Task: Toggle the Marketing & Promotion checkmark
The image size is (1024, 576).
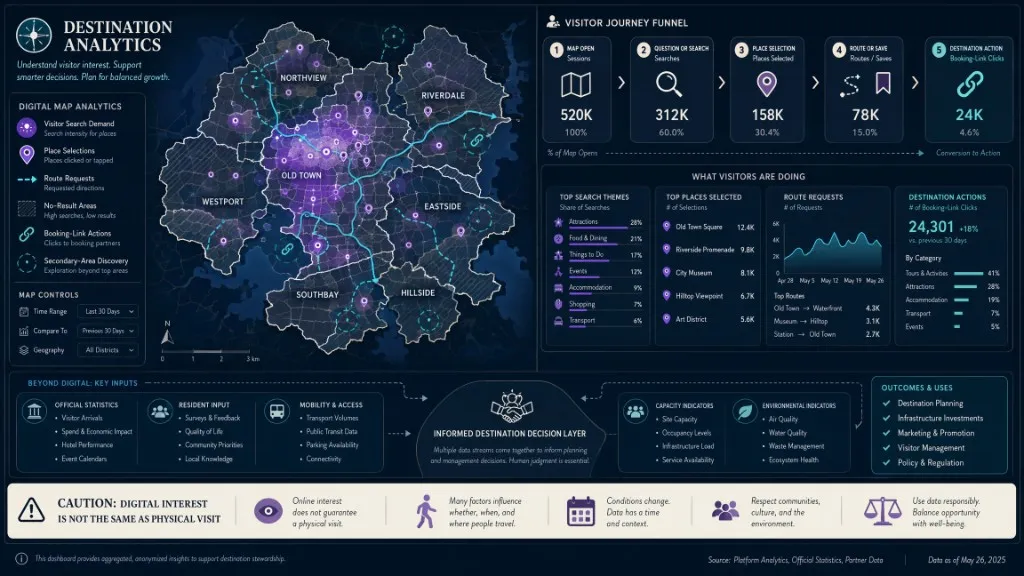Action: (x=886, y=433)
